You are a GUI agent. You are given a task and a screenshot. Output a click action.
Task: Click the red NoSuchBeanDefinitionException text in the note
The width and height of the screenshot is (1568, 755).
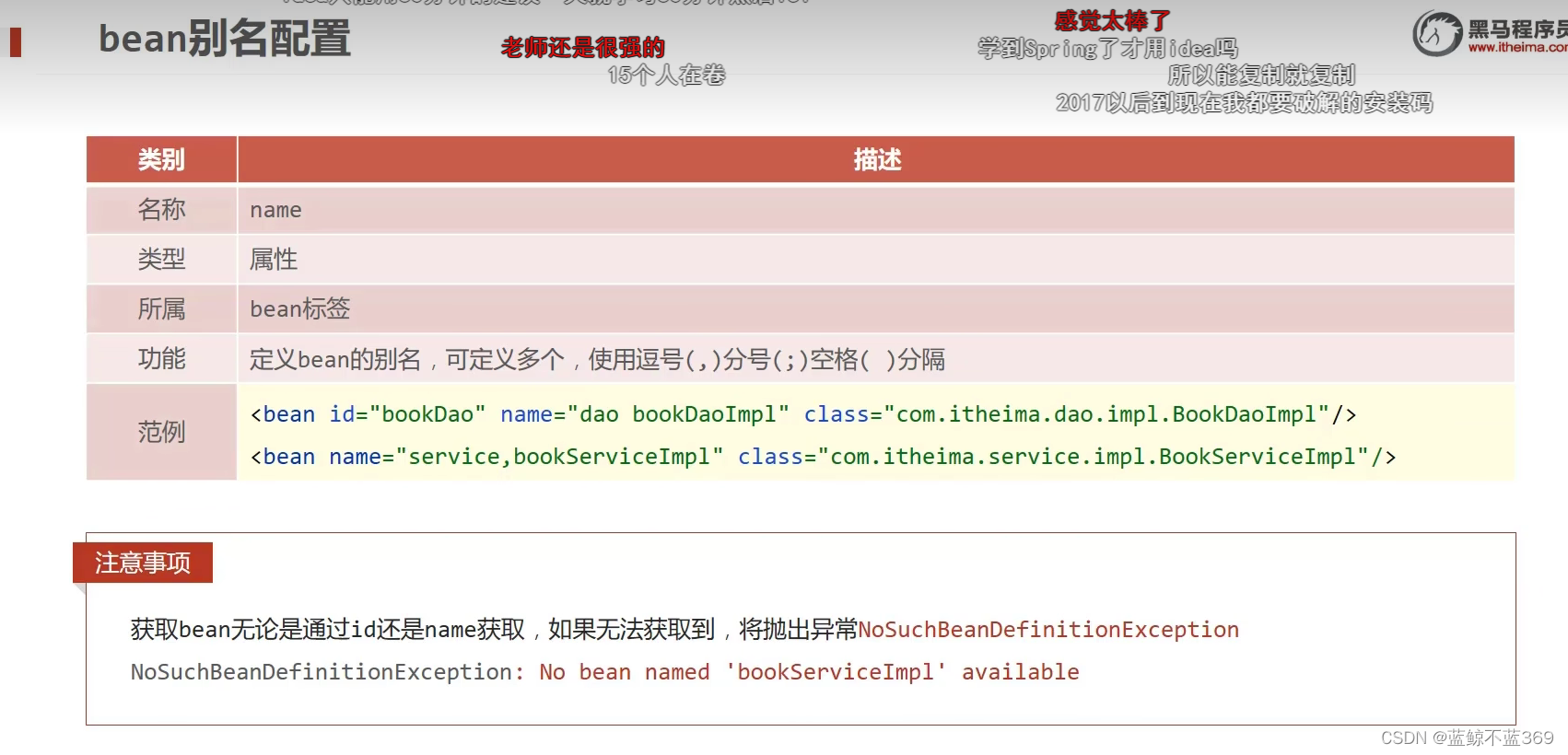(x=1048, y=630)
